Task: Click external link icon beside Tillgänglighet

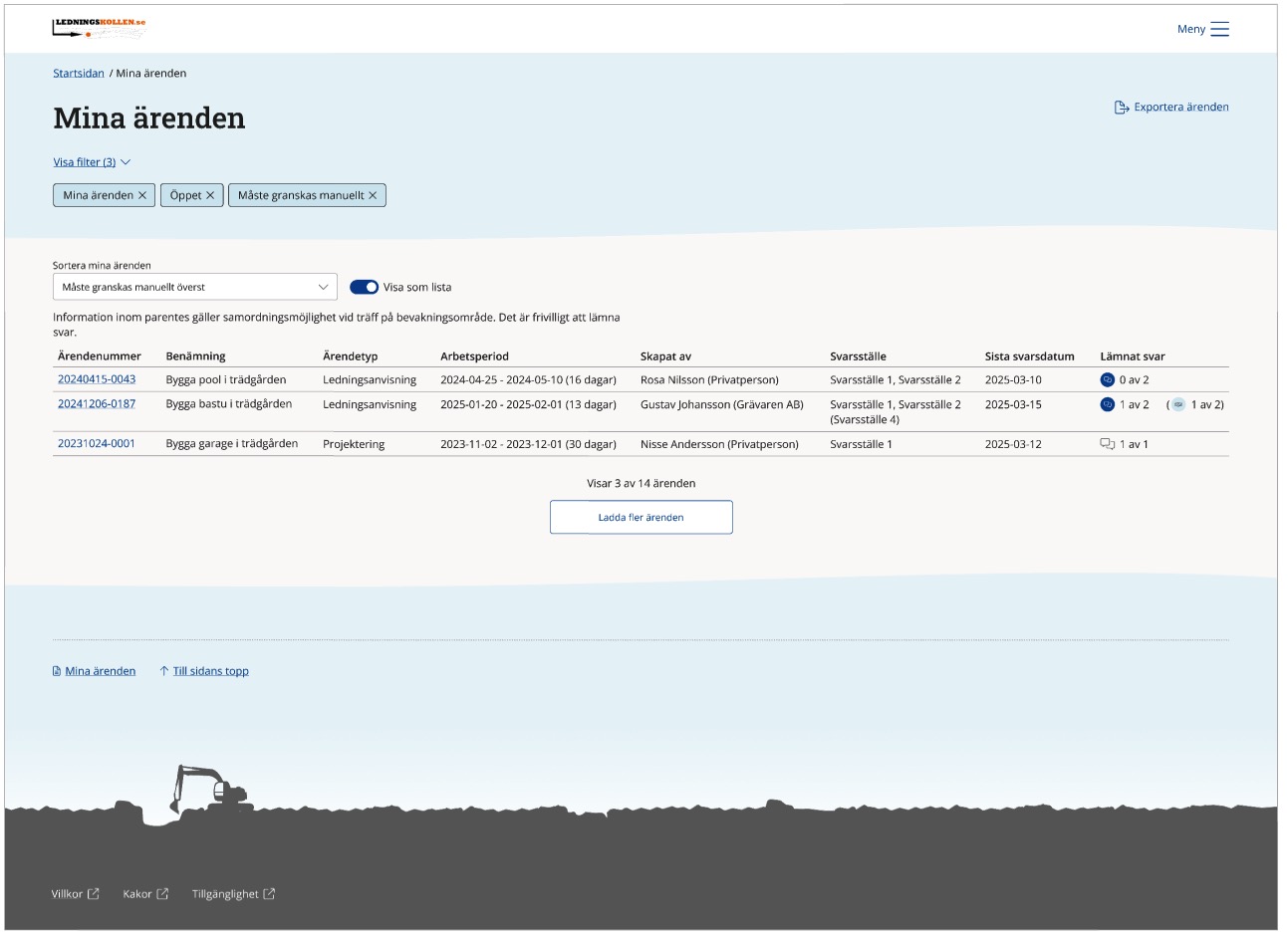Action: [269, 893]
